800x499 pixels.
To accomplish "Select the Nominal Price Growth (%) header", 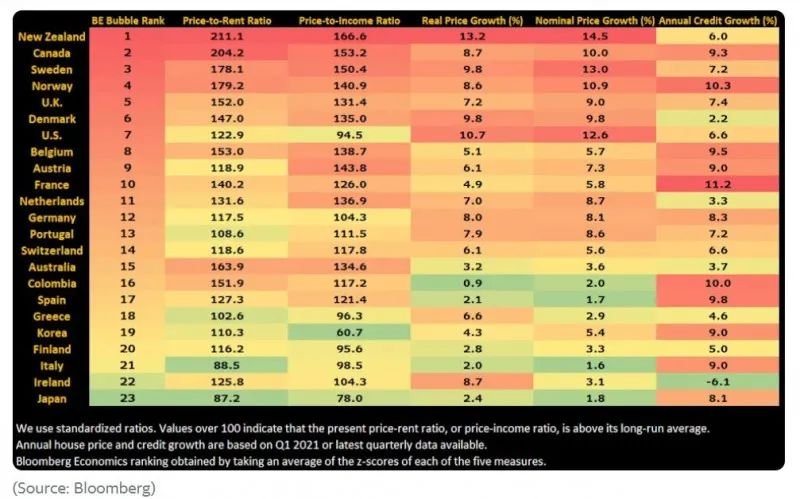I will click(595, 21).
